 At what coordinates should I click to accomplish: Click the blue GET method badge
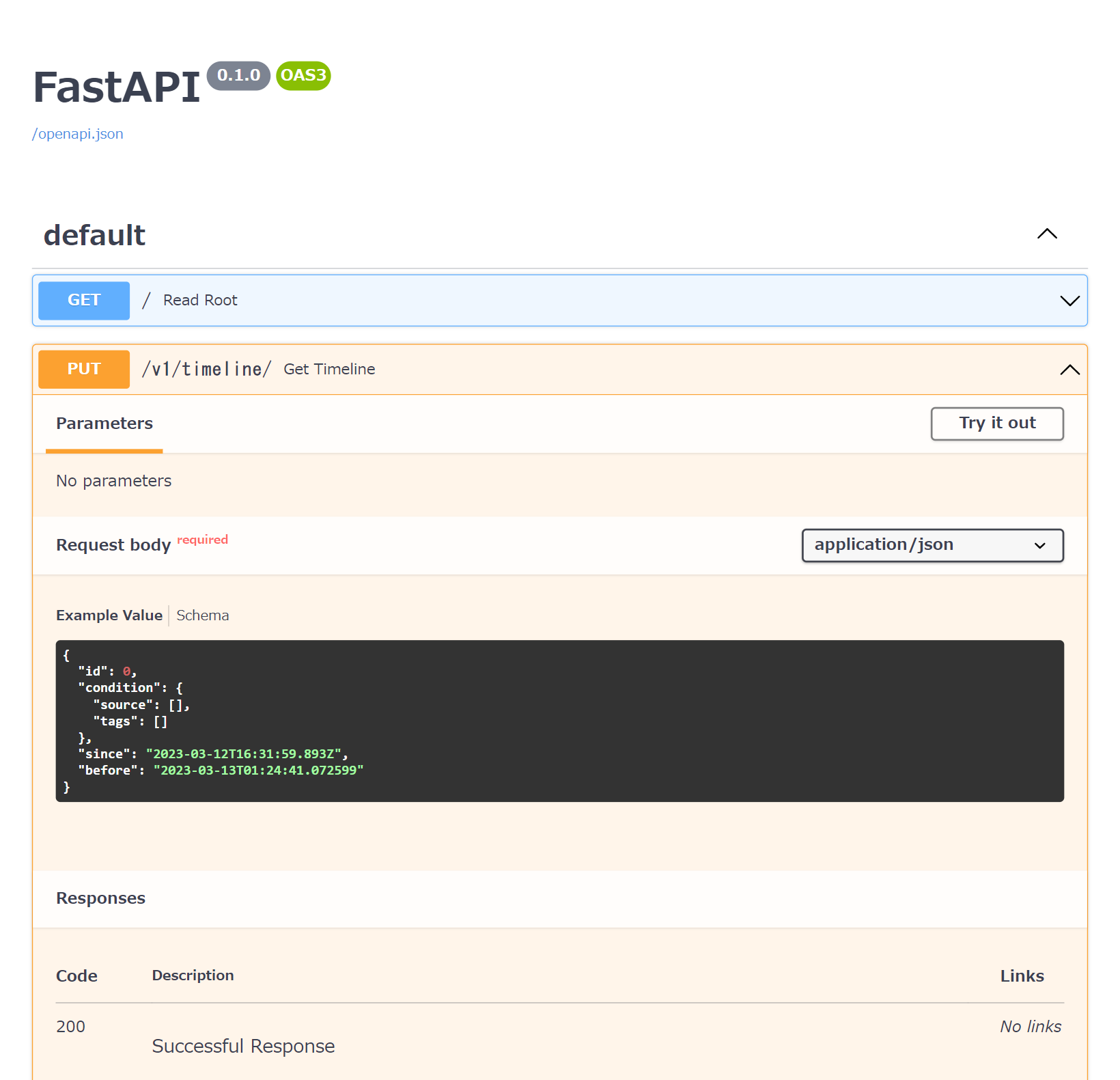84,301
